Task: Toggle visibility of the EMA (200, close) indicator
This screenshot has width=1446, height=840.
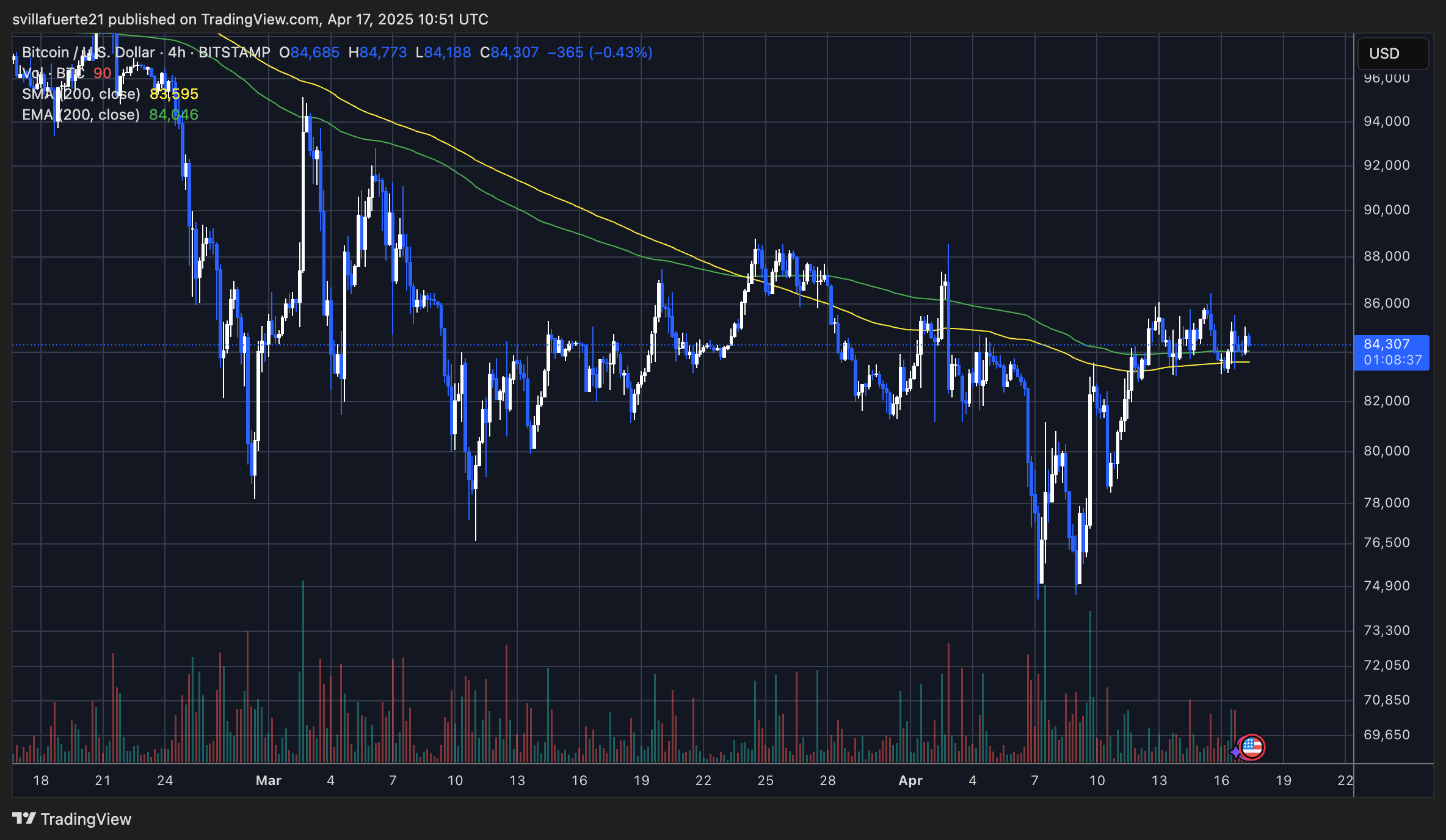Action: click(x=82, y=114)
